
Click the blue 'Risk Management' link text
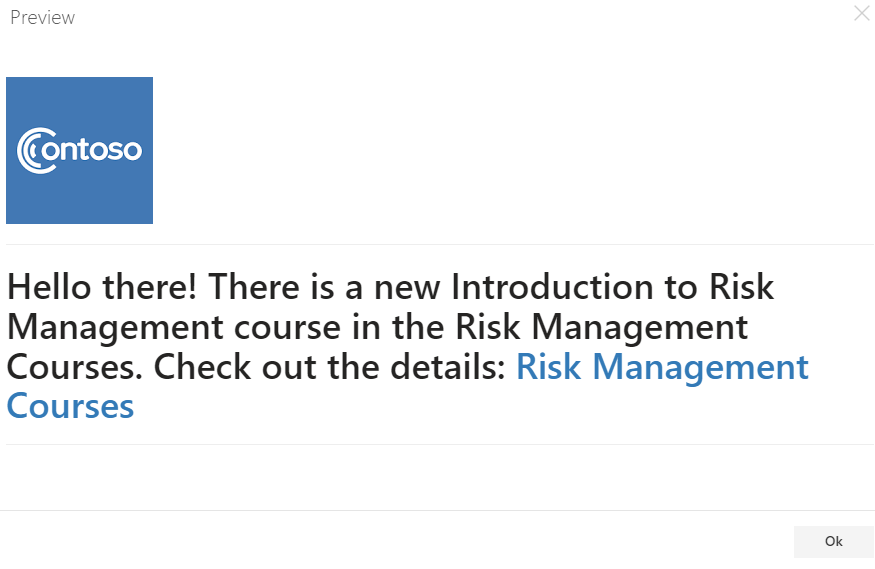[x=662, y=367]
